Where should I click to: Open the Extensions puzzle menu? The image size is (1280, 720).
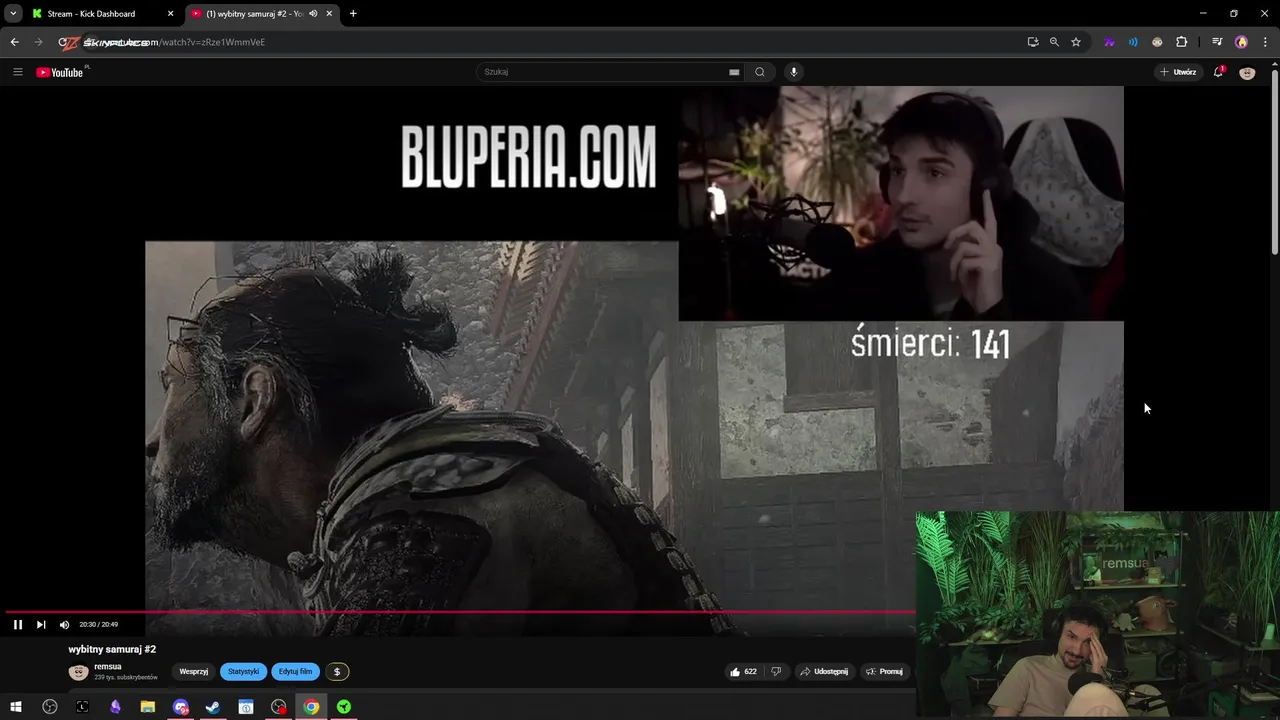click(x=1181, y=42)
